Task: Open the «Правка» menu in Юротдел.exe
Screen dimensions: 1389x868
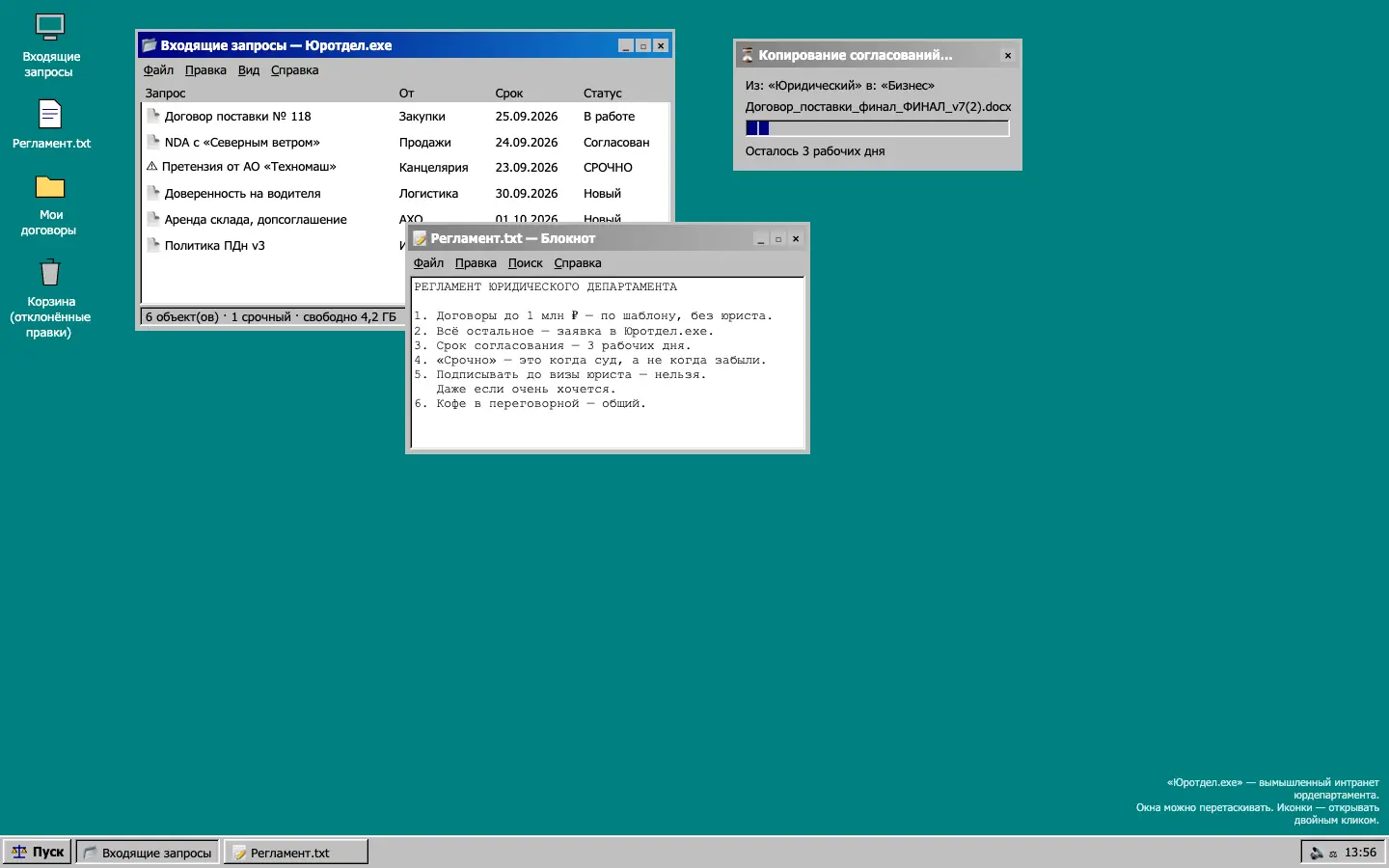Action: point(205,70)
